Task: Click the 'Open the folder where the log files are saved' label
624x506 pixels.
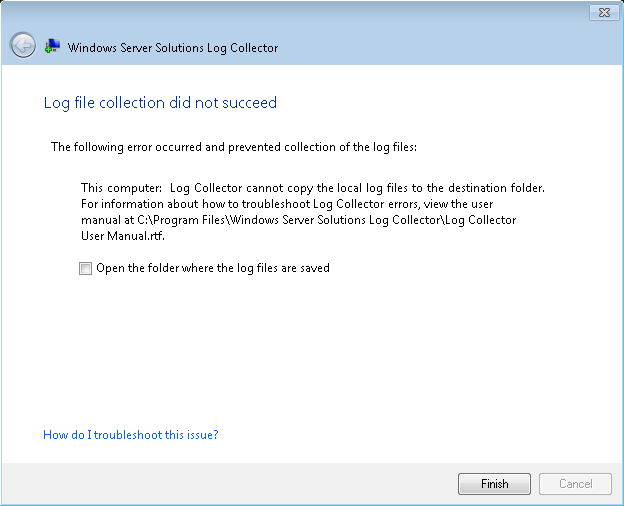Action: [x=212, y=268]
